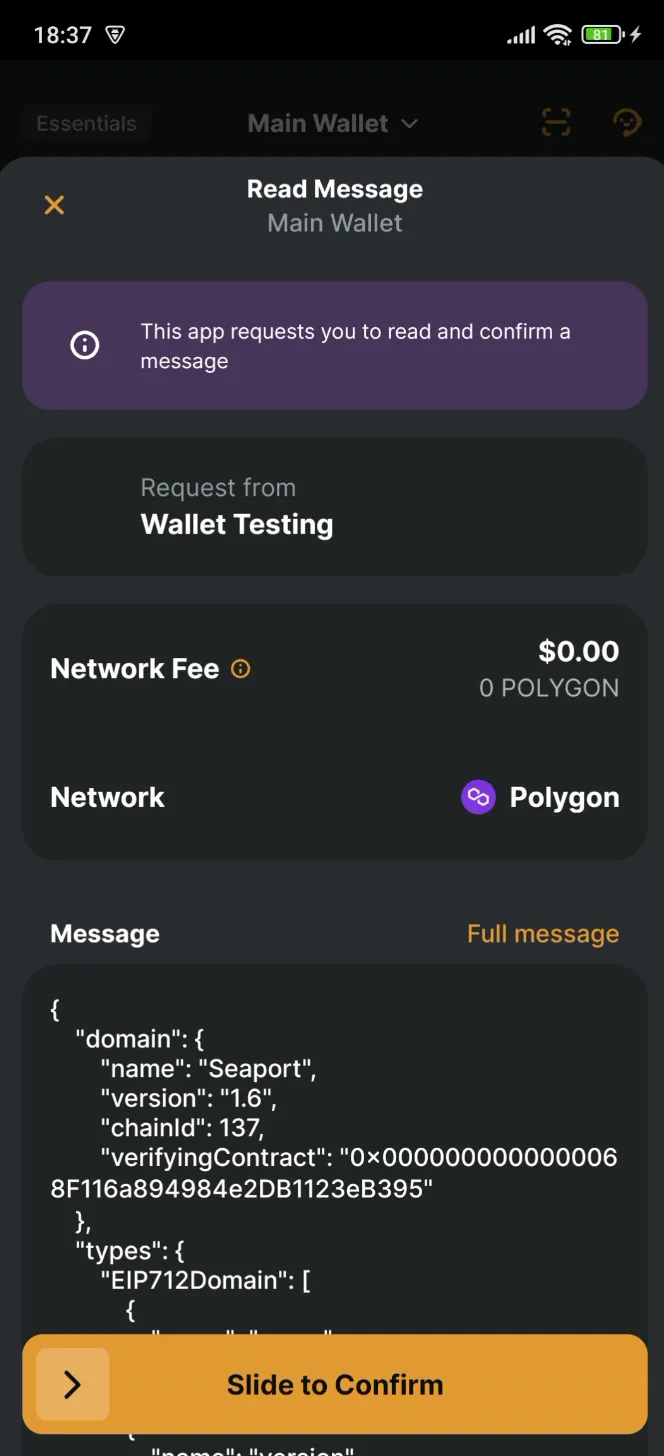Open the support assistant icon top right
664x1456 pixels.
click(628, 122)
